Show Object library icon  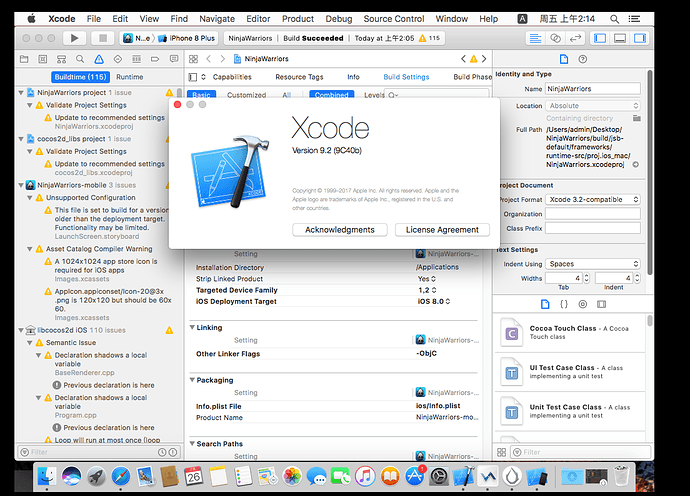583,304
